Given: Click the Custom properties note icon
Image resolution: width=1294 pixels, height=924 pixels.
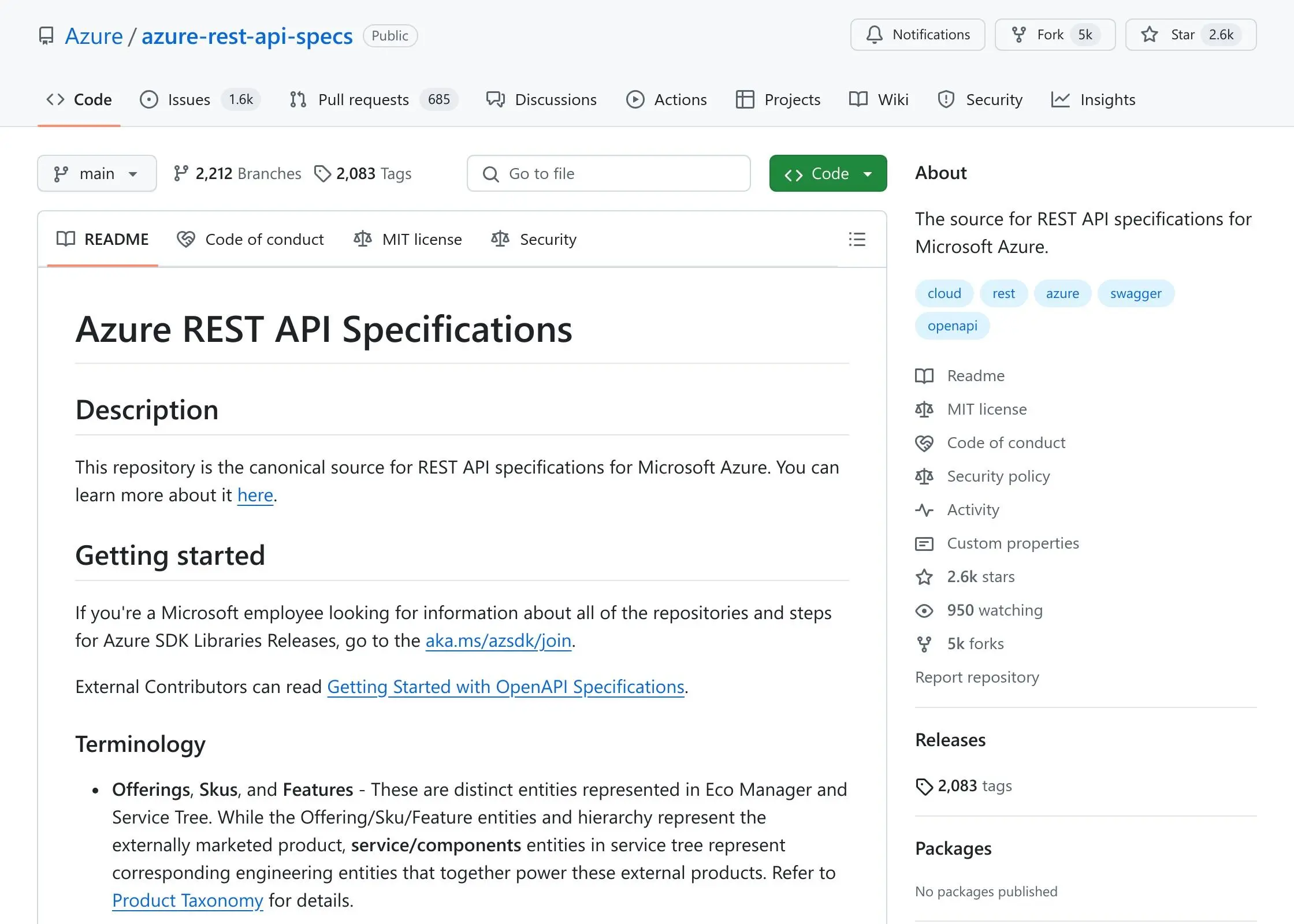Looking at the screenshot, I should 924,543.
